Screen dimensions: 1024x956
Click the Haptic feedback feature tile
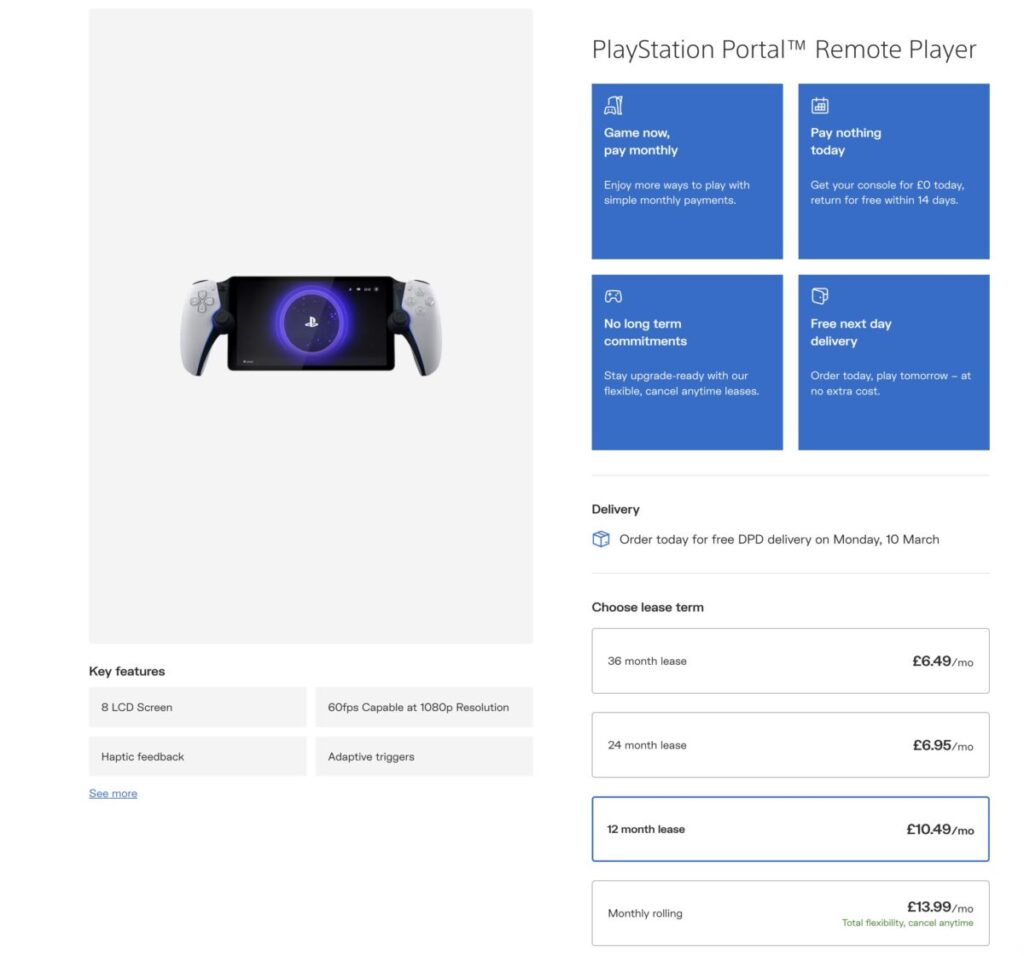coord(197,756)
